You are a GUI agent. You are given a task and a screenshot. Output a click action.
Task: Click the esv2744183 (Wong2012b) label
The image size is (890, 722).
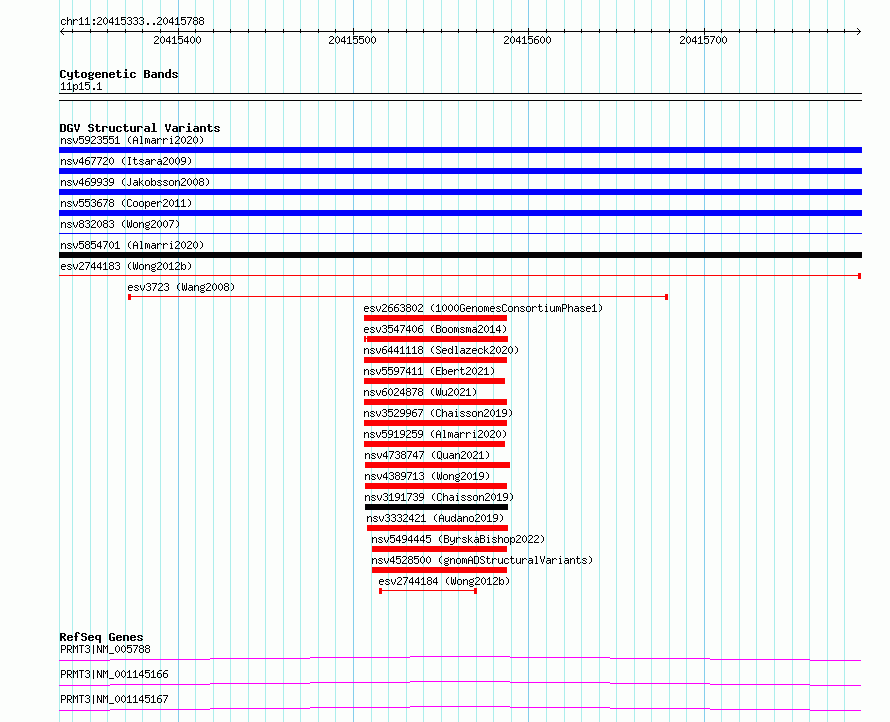point(126,266)
